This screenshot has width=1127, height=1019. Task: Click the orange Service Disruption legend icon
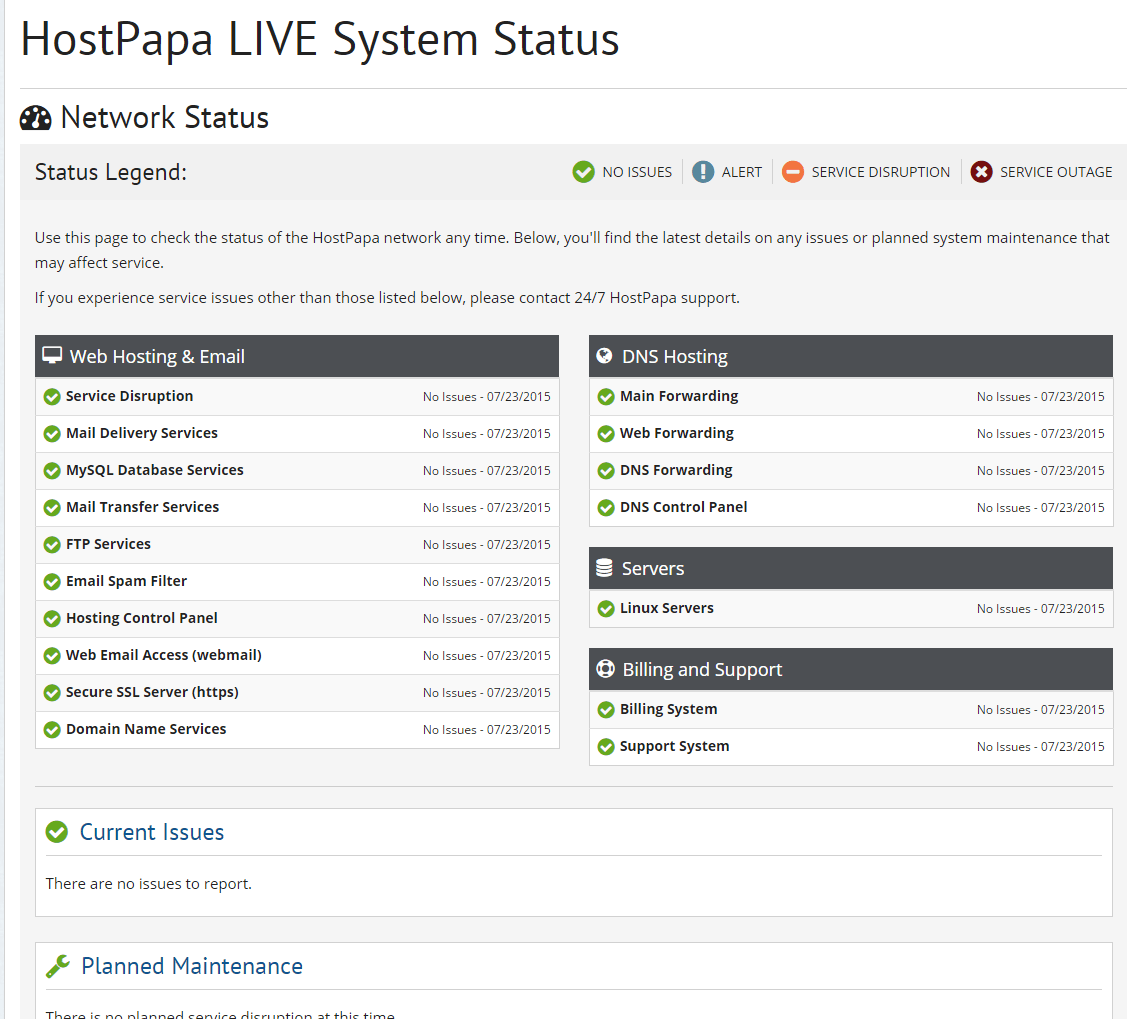[x=793, y=172]
